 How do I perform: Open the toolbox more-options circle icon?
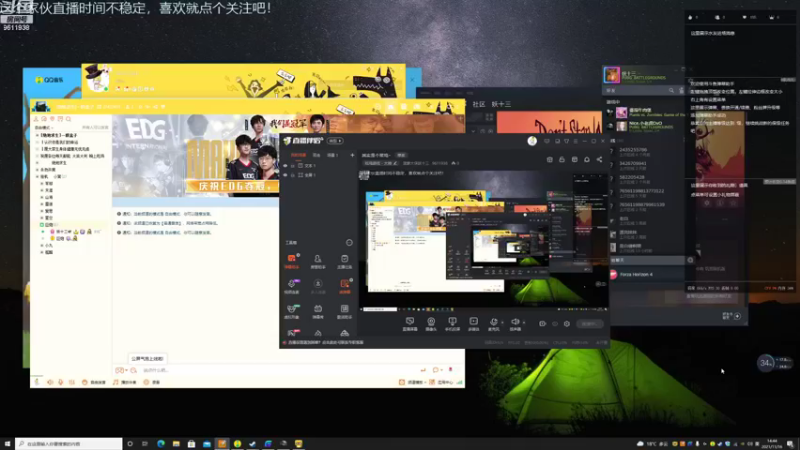(x=349, y=243)
